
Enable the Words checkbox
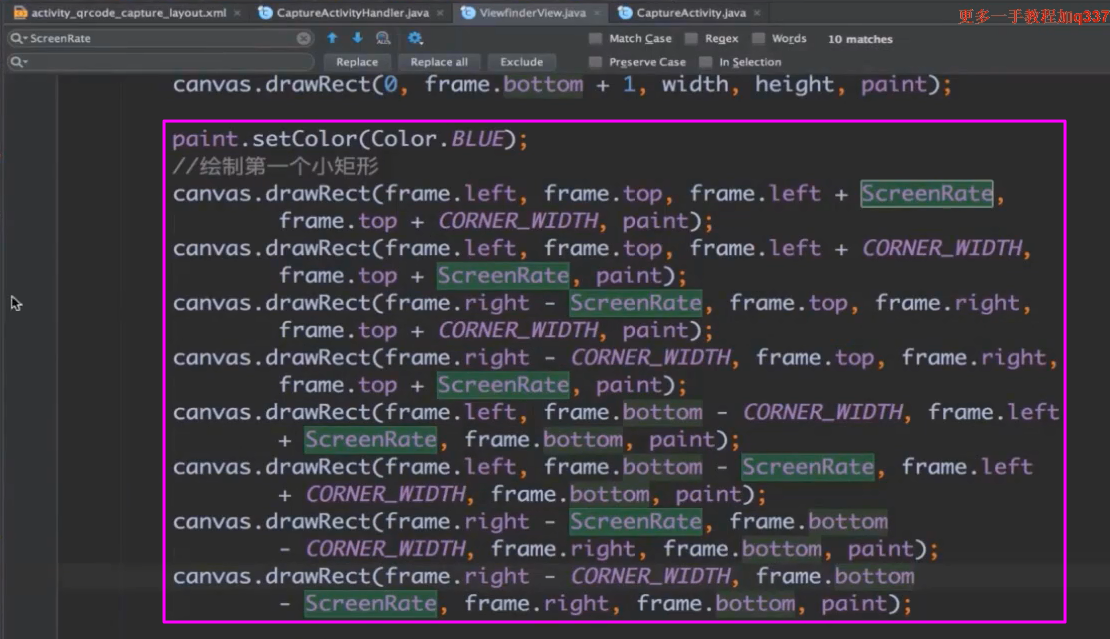tap(759, 39)
